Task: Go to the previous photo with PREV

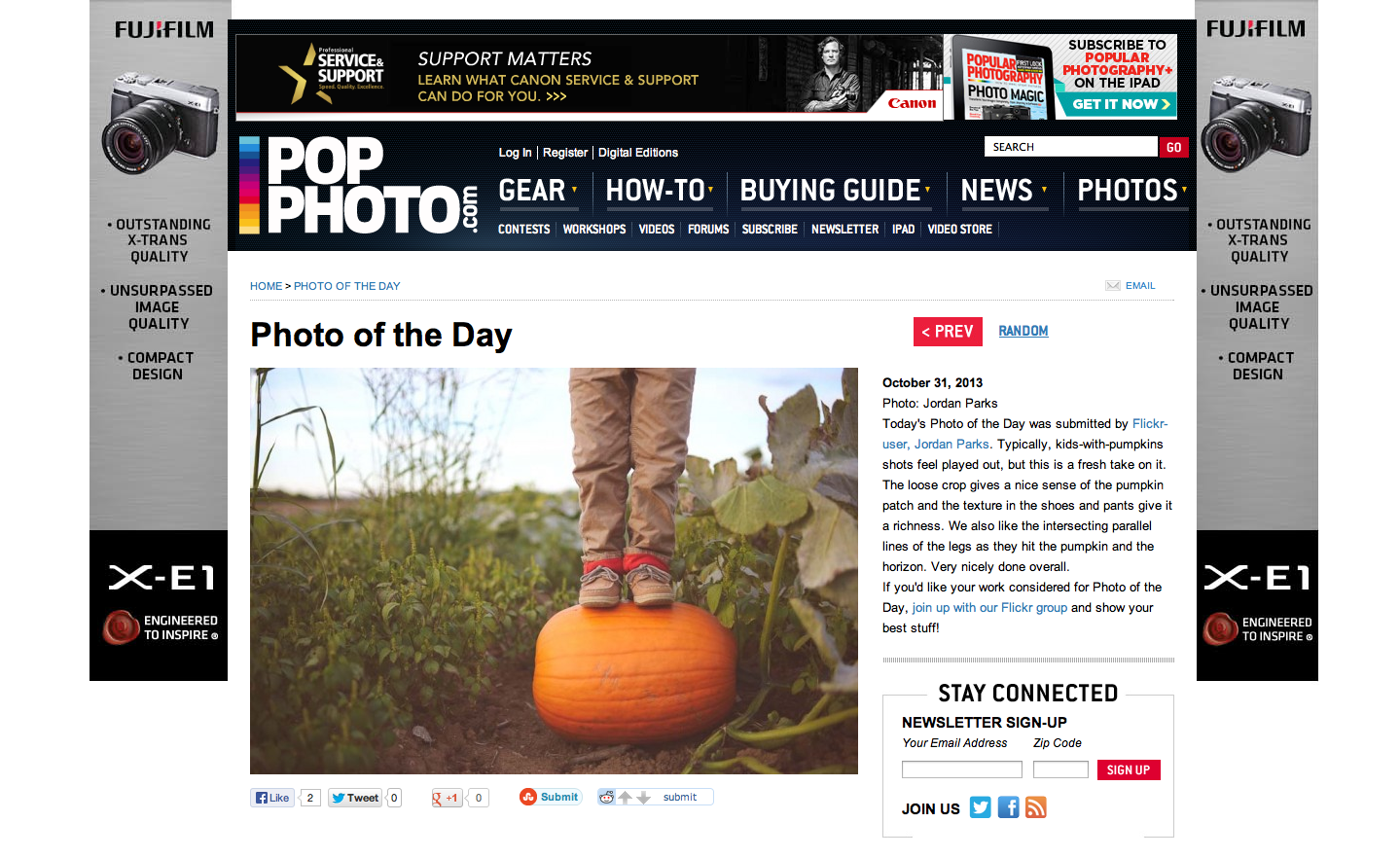Action: pyautogui.click(x=948, y=332)
